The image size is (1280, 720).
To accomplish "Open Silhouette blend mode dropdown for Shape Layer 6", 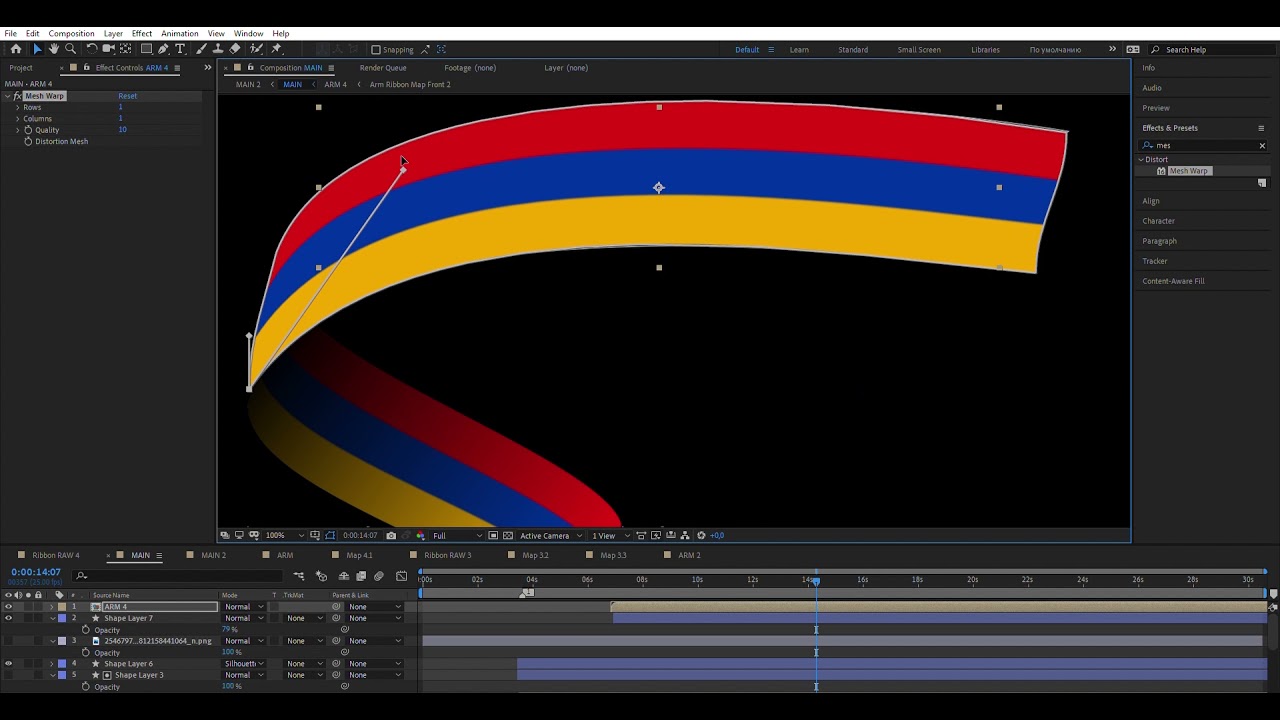I will point(244,664).
